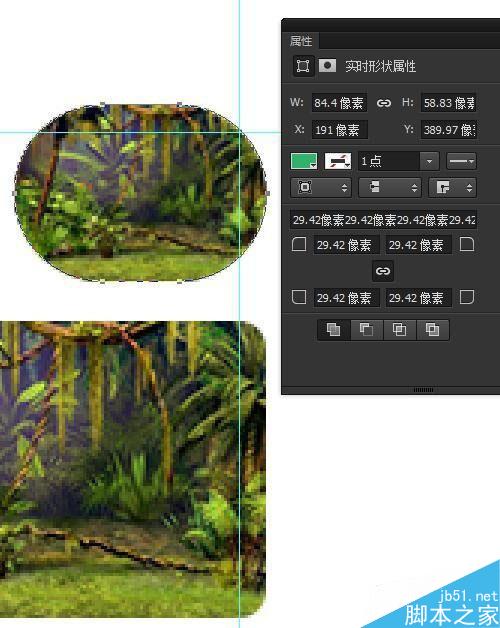Viewport: 500px width, 628px height.
Task: Open the stroke line join dropdown
Action: coord(452,187)
